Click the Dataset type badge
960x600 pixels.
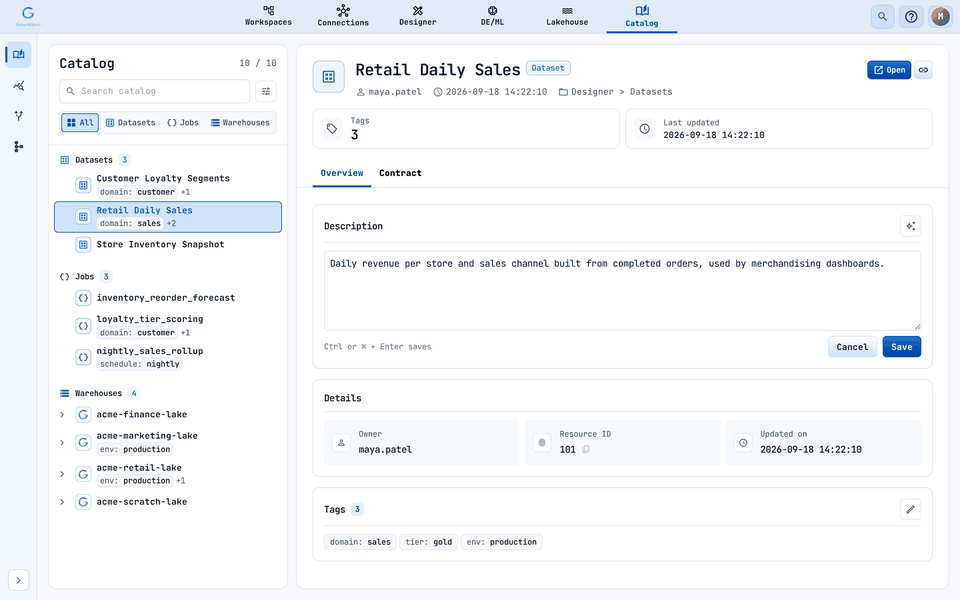548,68
